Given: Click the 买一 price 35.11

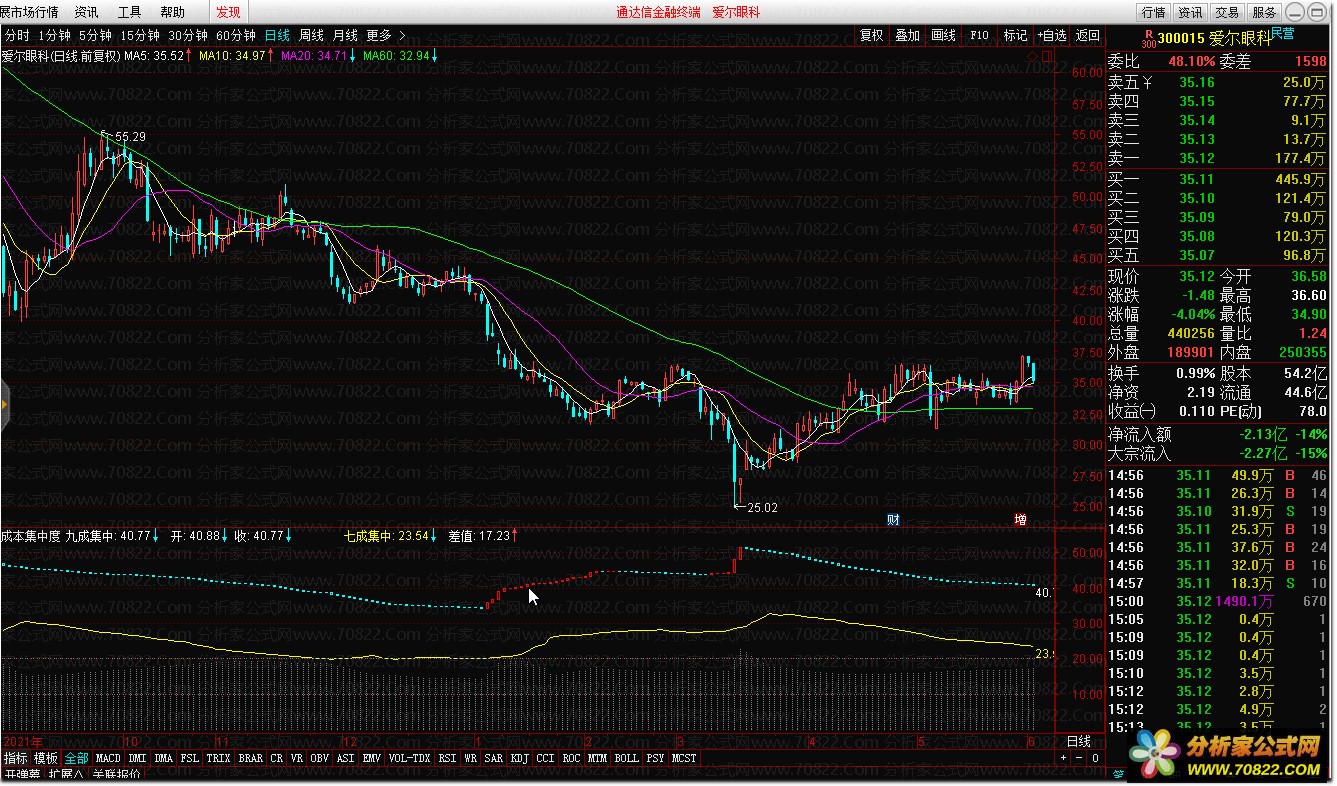Looking at the screenshot, I should pos(1197,179).
